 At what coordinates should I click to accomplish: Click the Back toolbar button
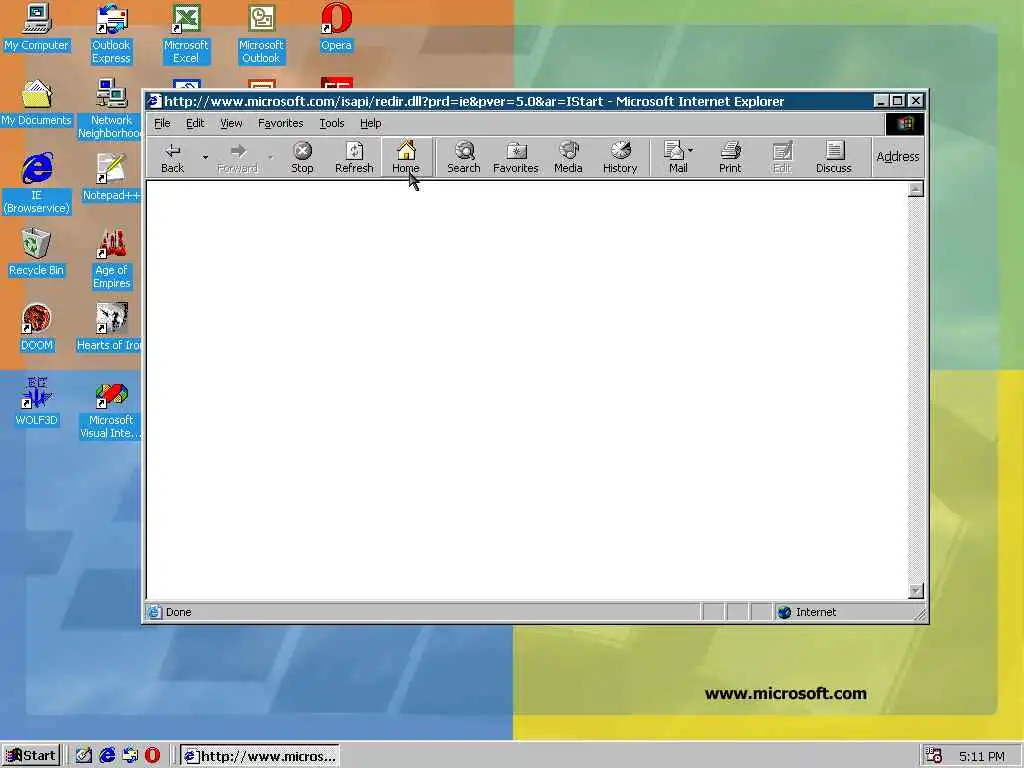(172, 157)
